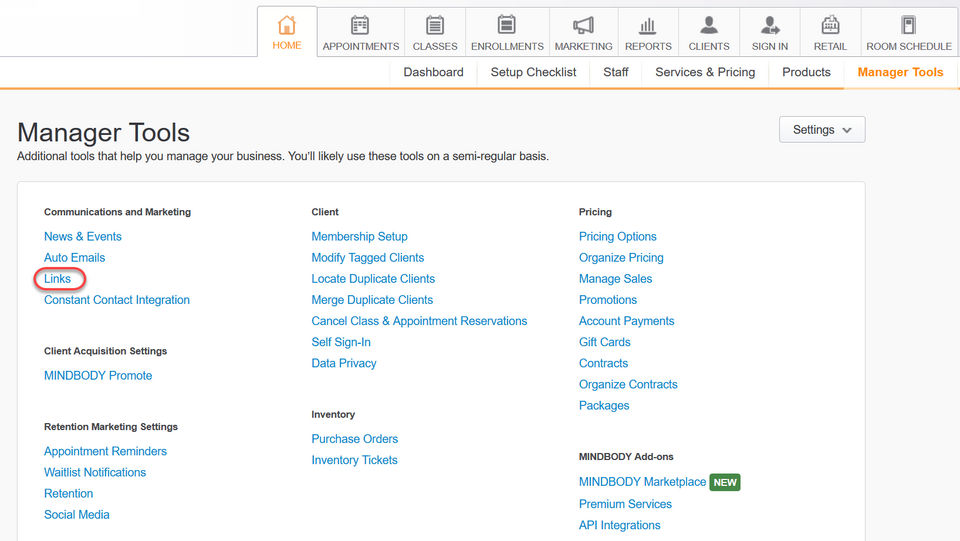The width and height of the screenshot is (960, 541).
Task: Open Constant Contact Integration
Action: [117, 300]
